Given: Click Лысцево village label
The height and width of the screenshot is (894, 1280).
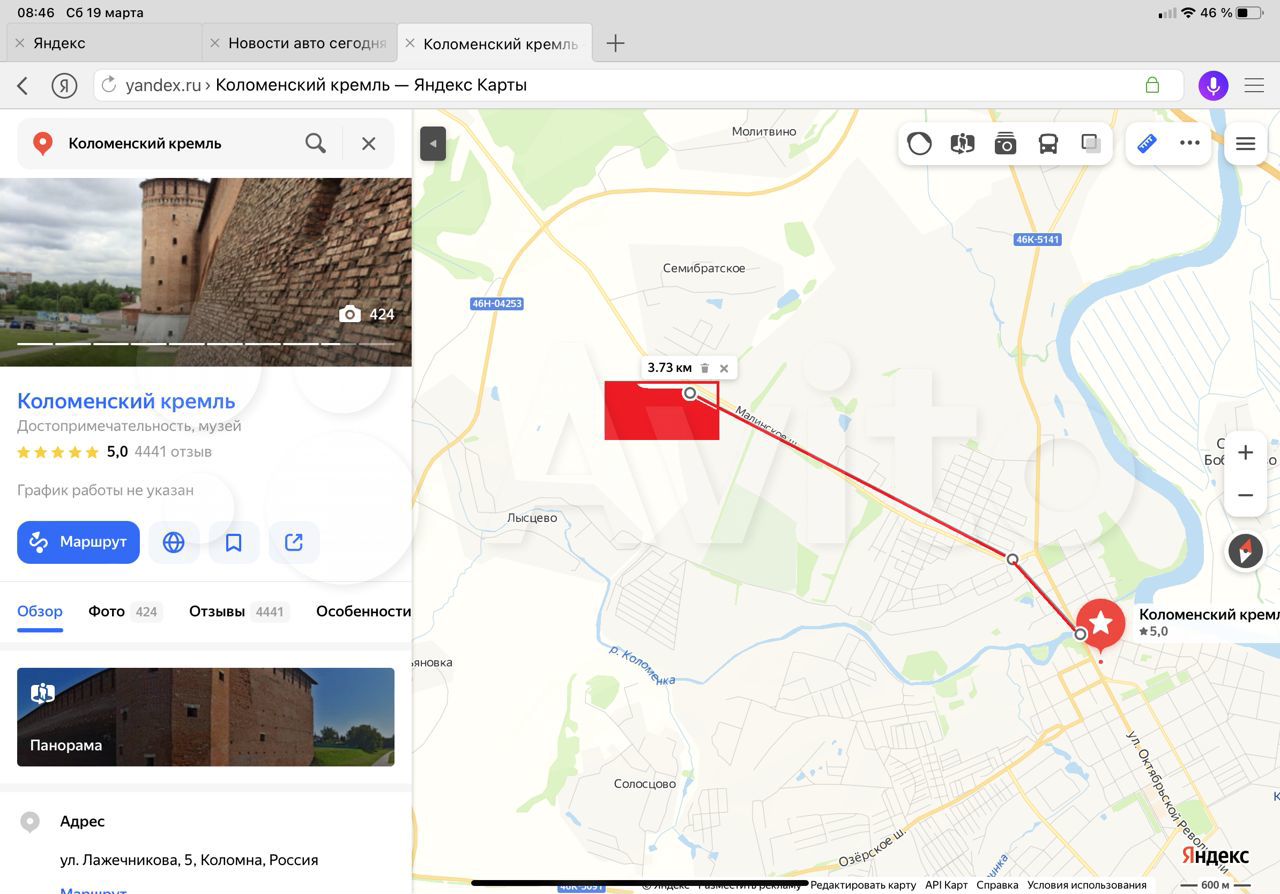Looking at the screenshot, I should point(532,518).
